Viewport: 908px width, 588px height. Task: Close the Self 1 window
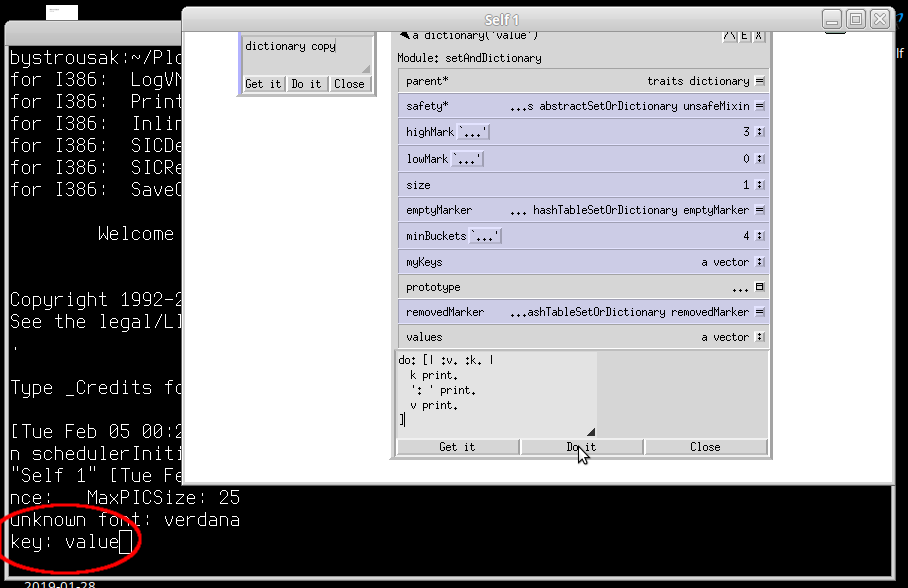(880, 19)
